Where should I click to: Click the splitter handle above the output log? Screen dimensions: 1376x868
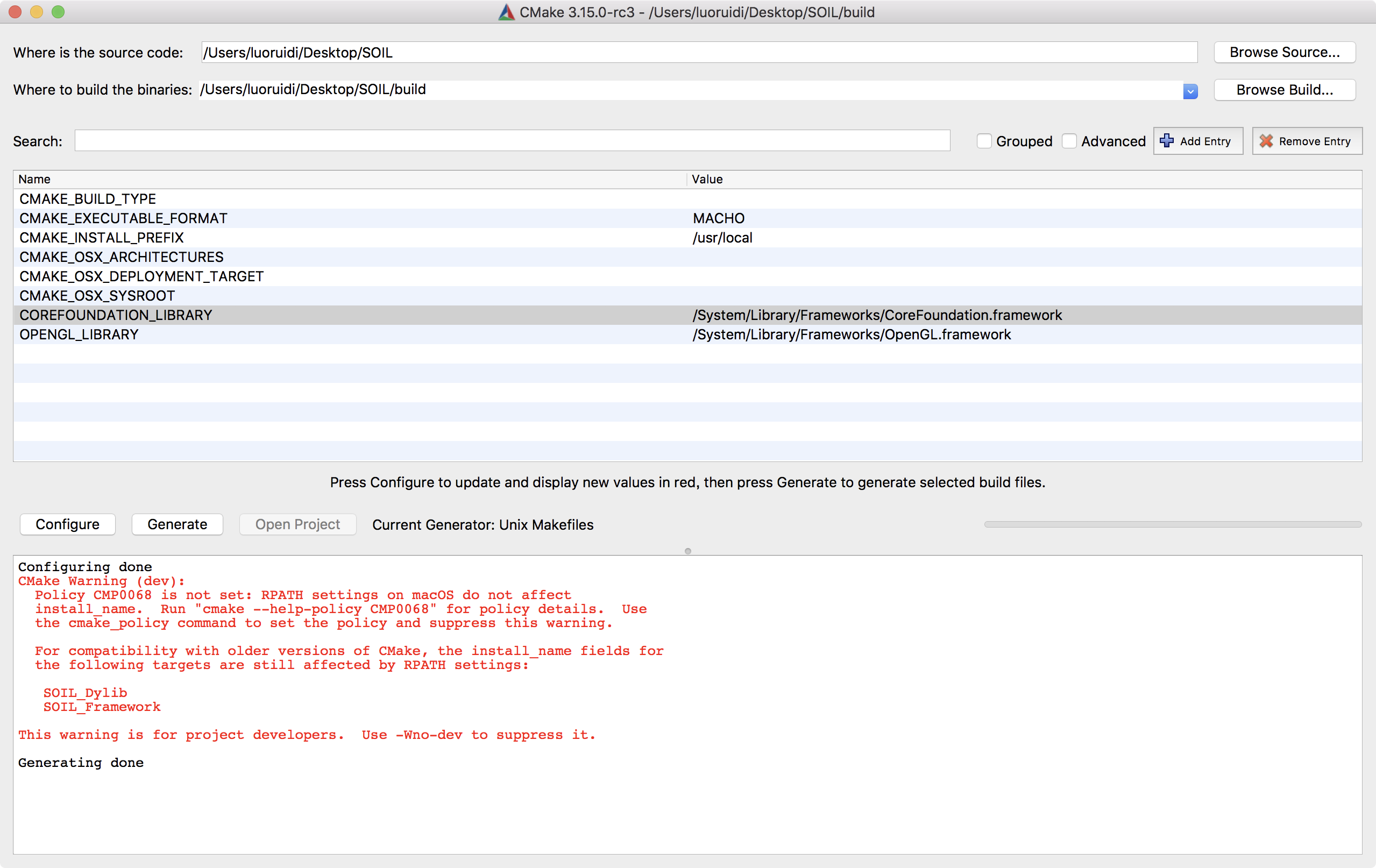(x=688, y=551)
